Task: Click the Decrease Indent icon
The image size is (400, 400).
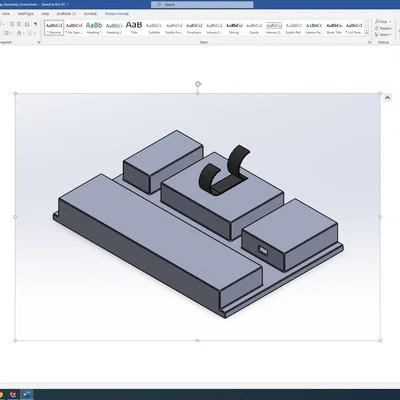Action: click(x=12, y=24)
